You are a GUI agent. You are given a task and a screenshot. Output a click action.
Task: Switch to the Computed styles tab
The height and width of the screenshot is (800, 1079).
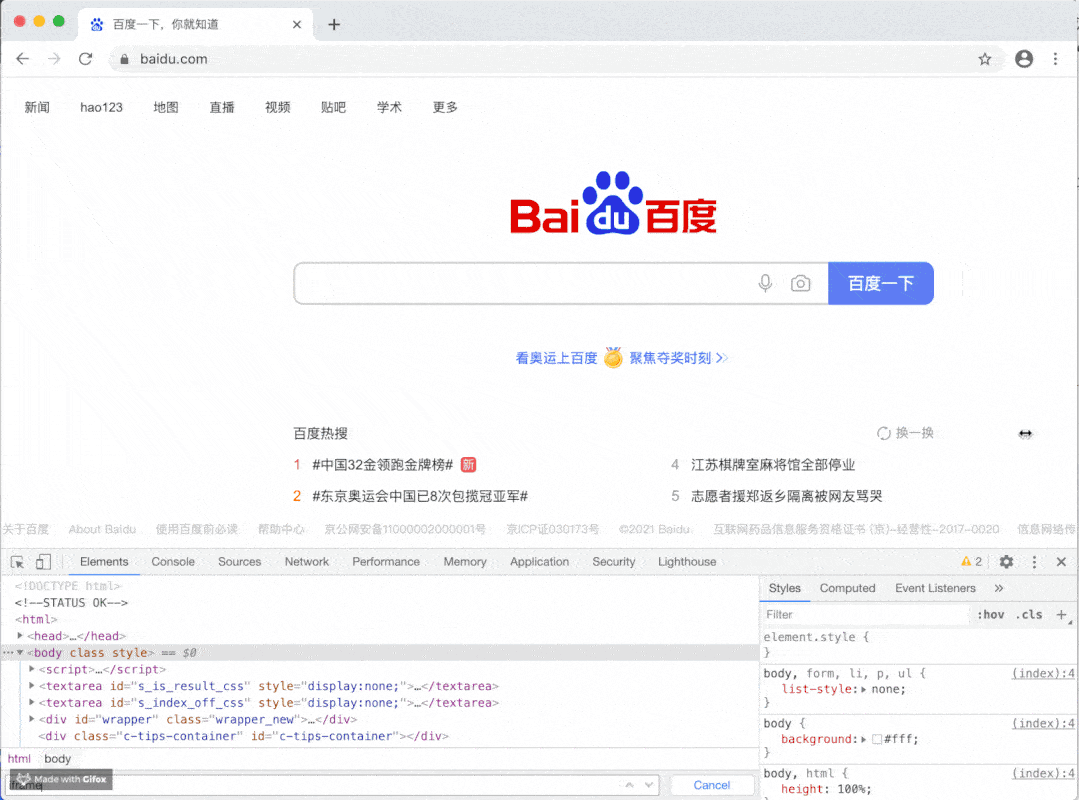pyautogui.click(x=848, y=588)
